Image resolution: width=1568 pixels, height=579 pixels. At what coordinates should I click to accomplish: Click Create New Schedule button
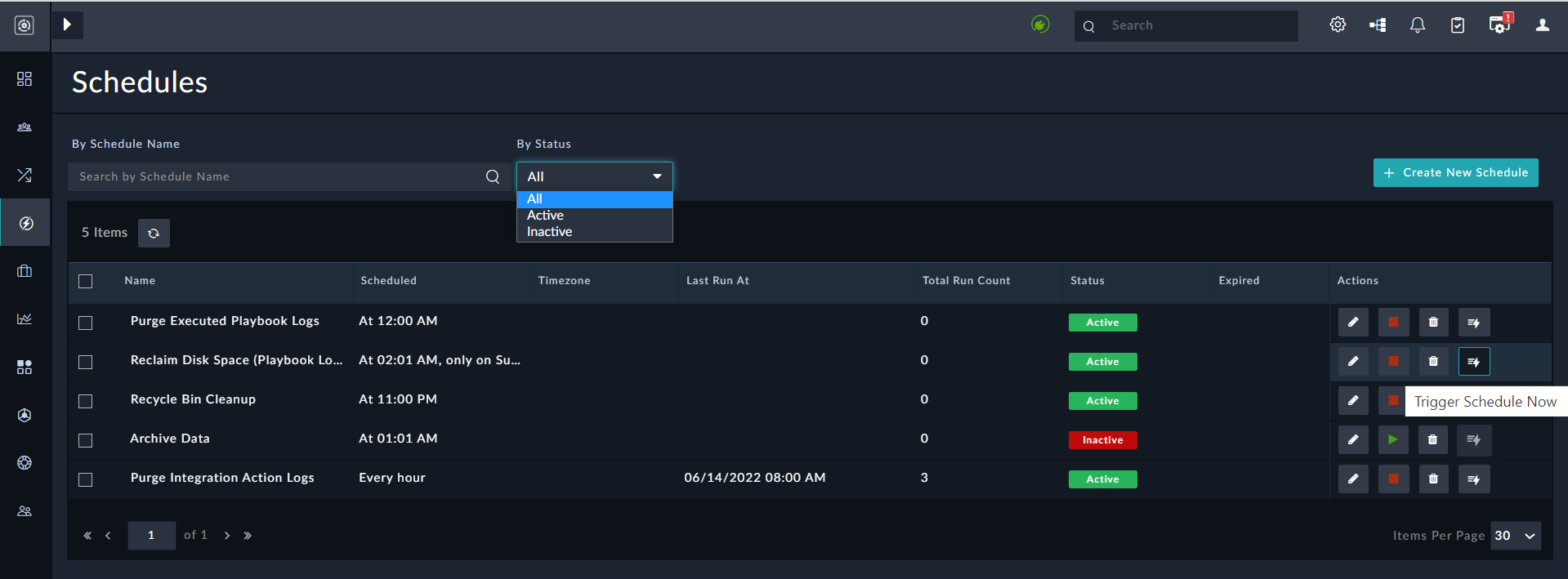pyautogui.click(x=1455, y=172)
